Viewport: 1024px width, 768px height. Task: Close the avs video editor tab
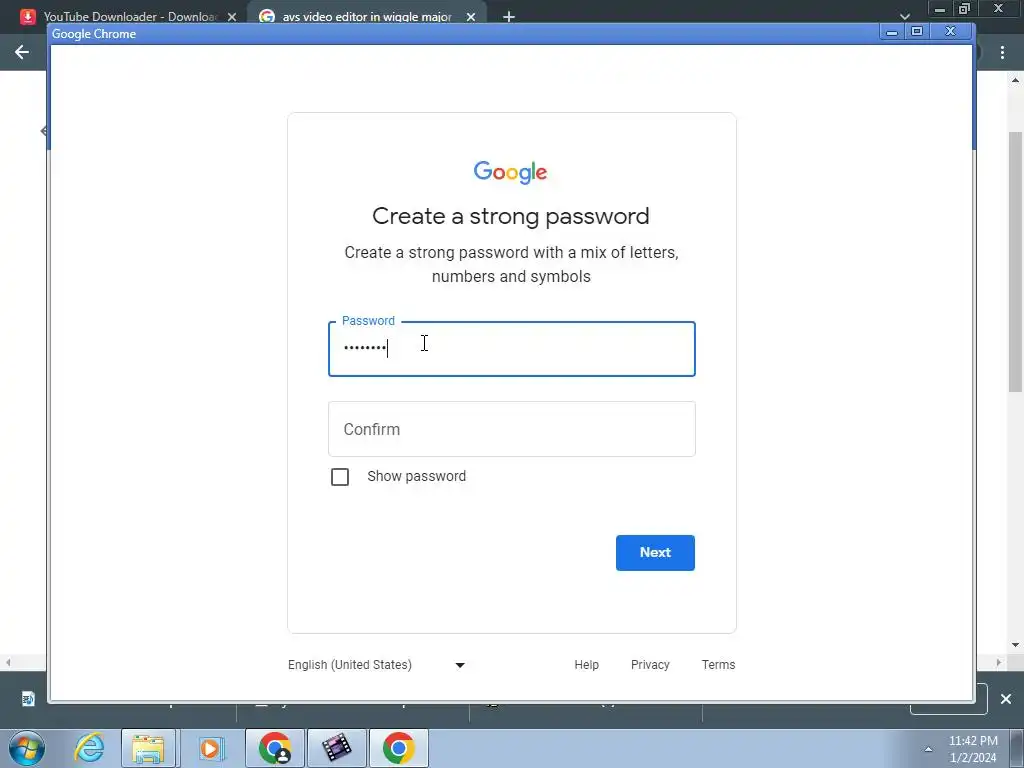(x=471, y=17)
